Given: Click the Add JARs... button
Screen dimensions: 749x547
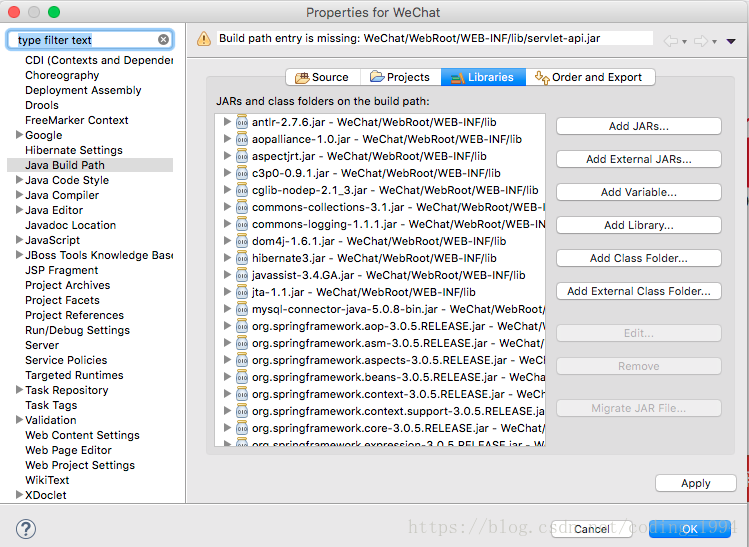Looking at the screenshot, I should tap(639, 126).
